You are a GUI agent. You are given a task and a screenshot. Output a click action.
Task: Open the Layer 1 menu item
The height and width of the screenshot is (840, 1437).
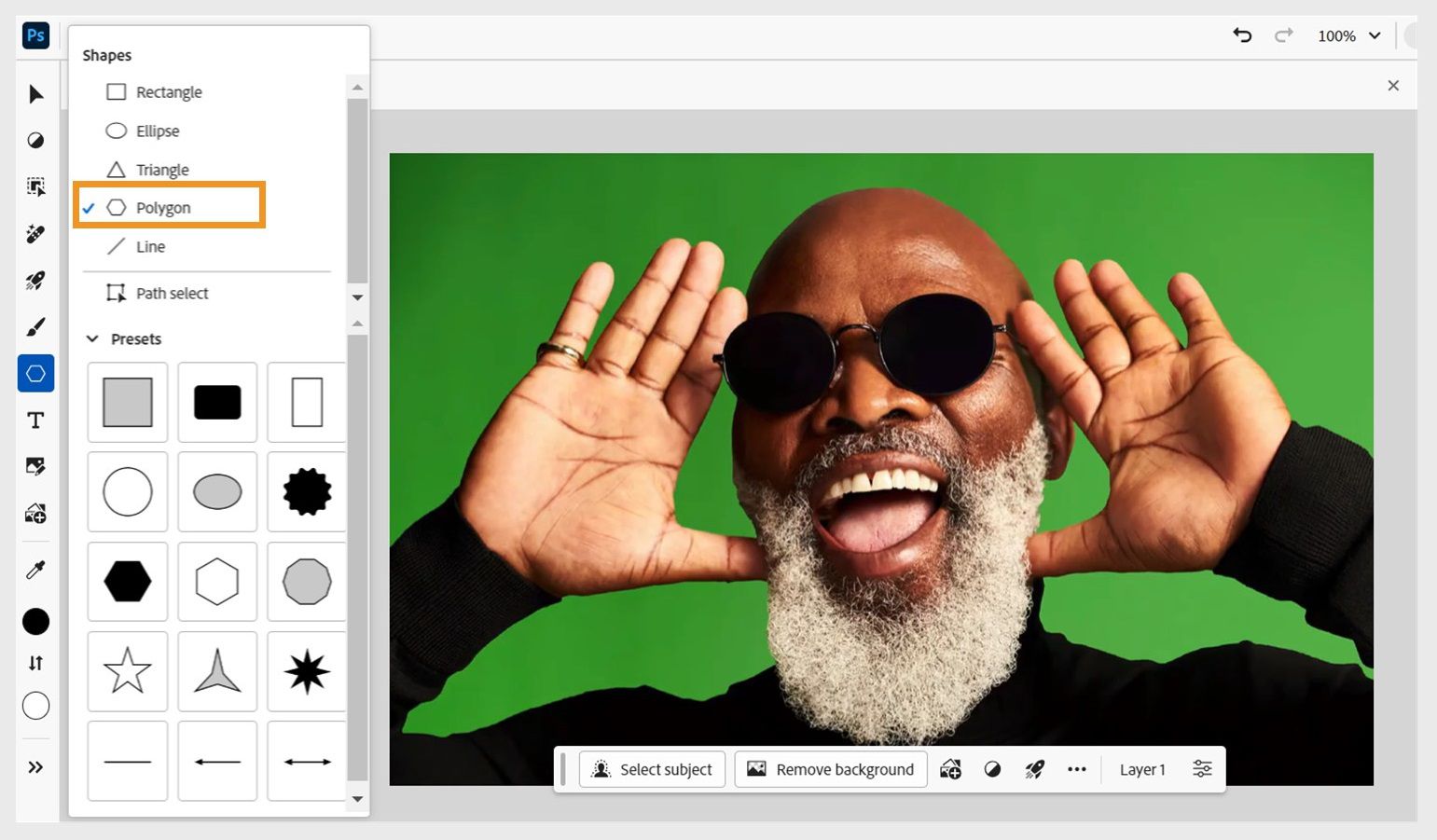point(1142,769)
